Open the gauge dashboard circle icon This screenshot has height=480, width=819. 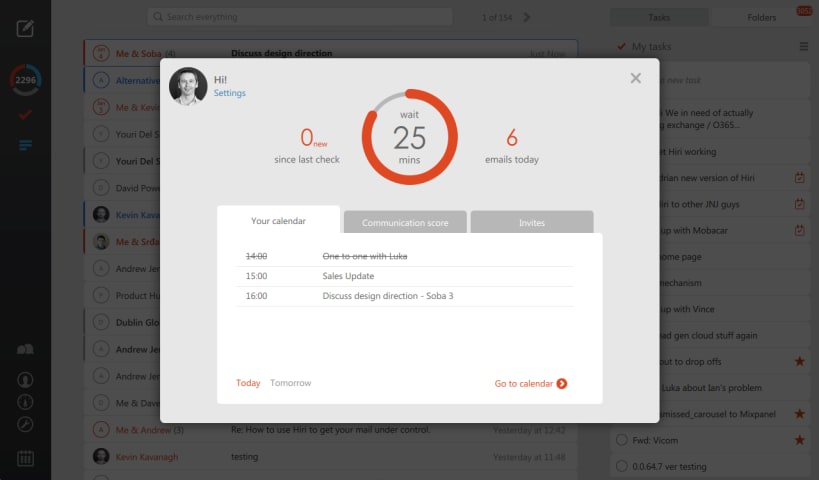25,402
